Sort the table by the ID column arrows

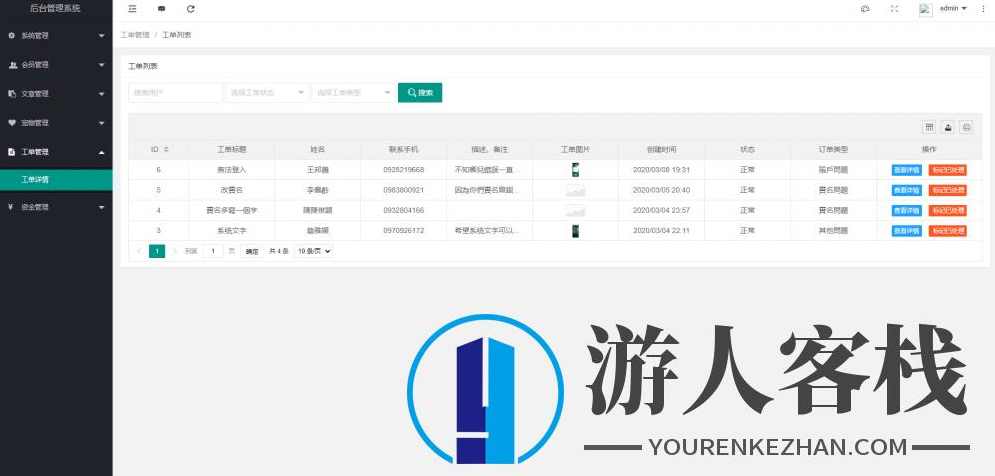pos(166,149)
